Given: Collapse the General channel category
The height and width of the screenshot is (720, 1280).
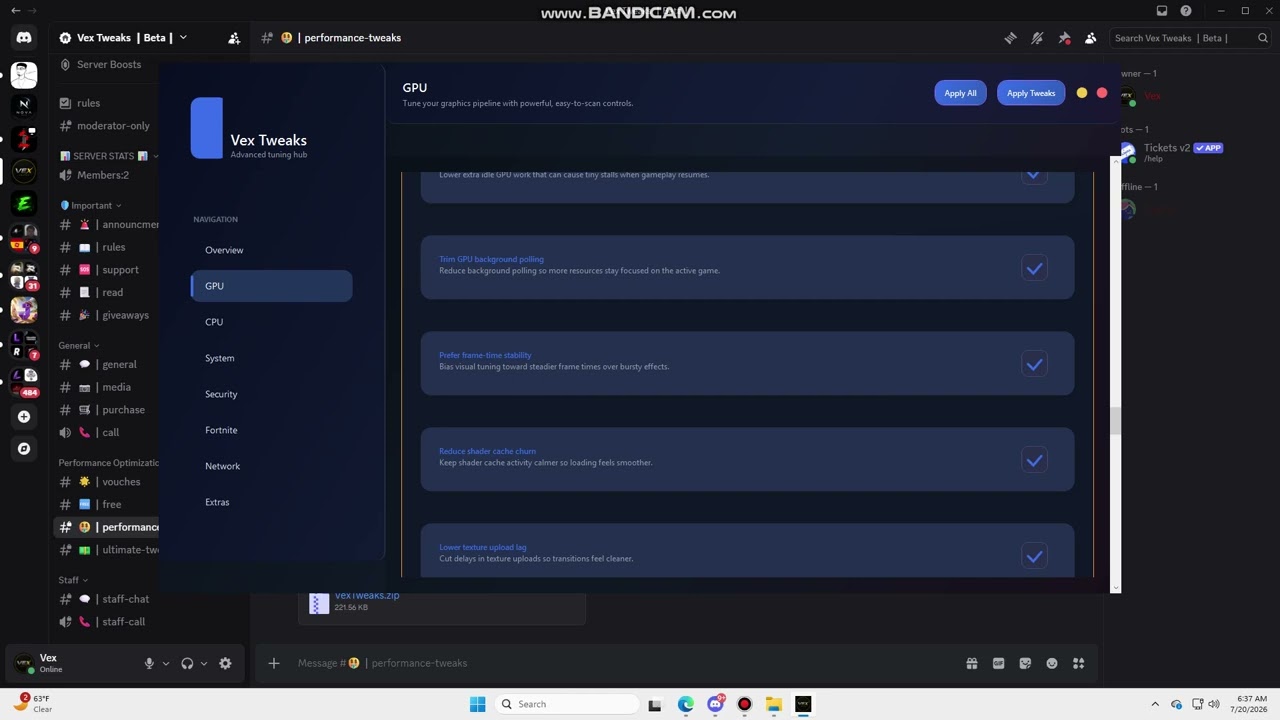Looking at the screenshot, I should click(x=79, y=345).
